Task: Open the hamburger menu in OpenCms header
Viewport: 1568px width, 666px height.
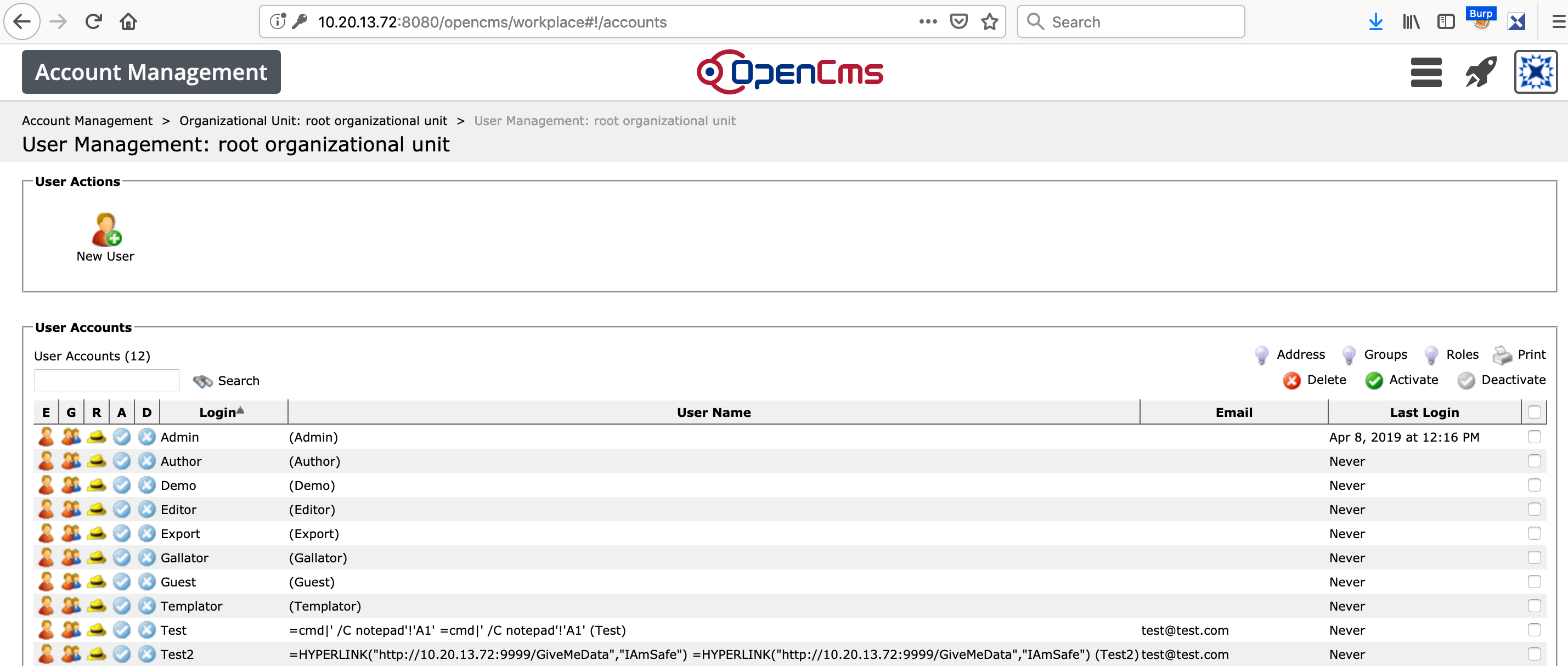Action: point(1425,72)
